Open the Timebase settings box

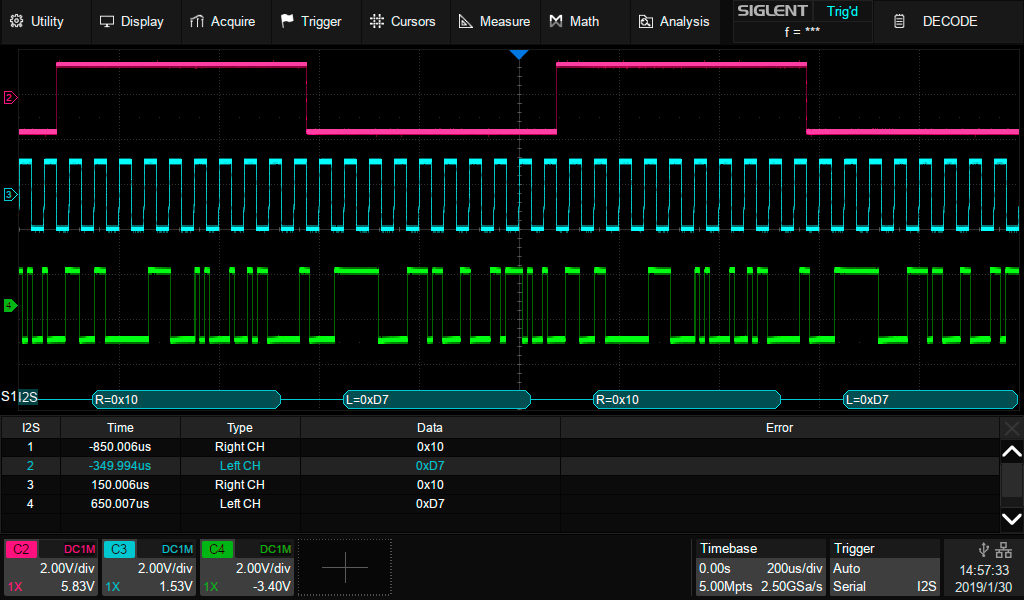760,567
